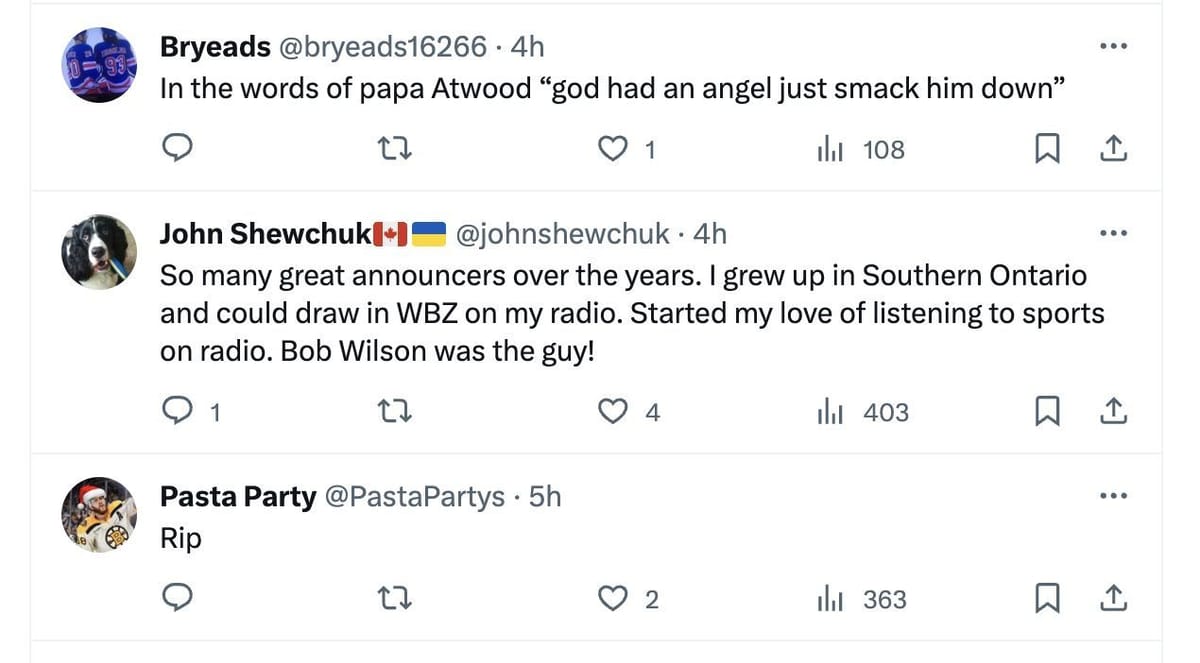Viewport: 1200px width, 663px height.
Task: Open more options for Pasta Party's tweet
Action: (x=1113, y=496)
